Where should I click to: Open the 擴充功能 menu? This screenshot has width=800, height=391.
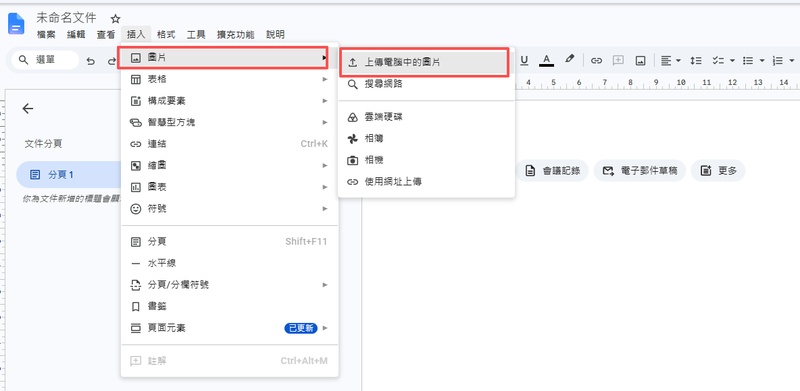pyautogui.click(x=235, y=35)
